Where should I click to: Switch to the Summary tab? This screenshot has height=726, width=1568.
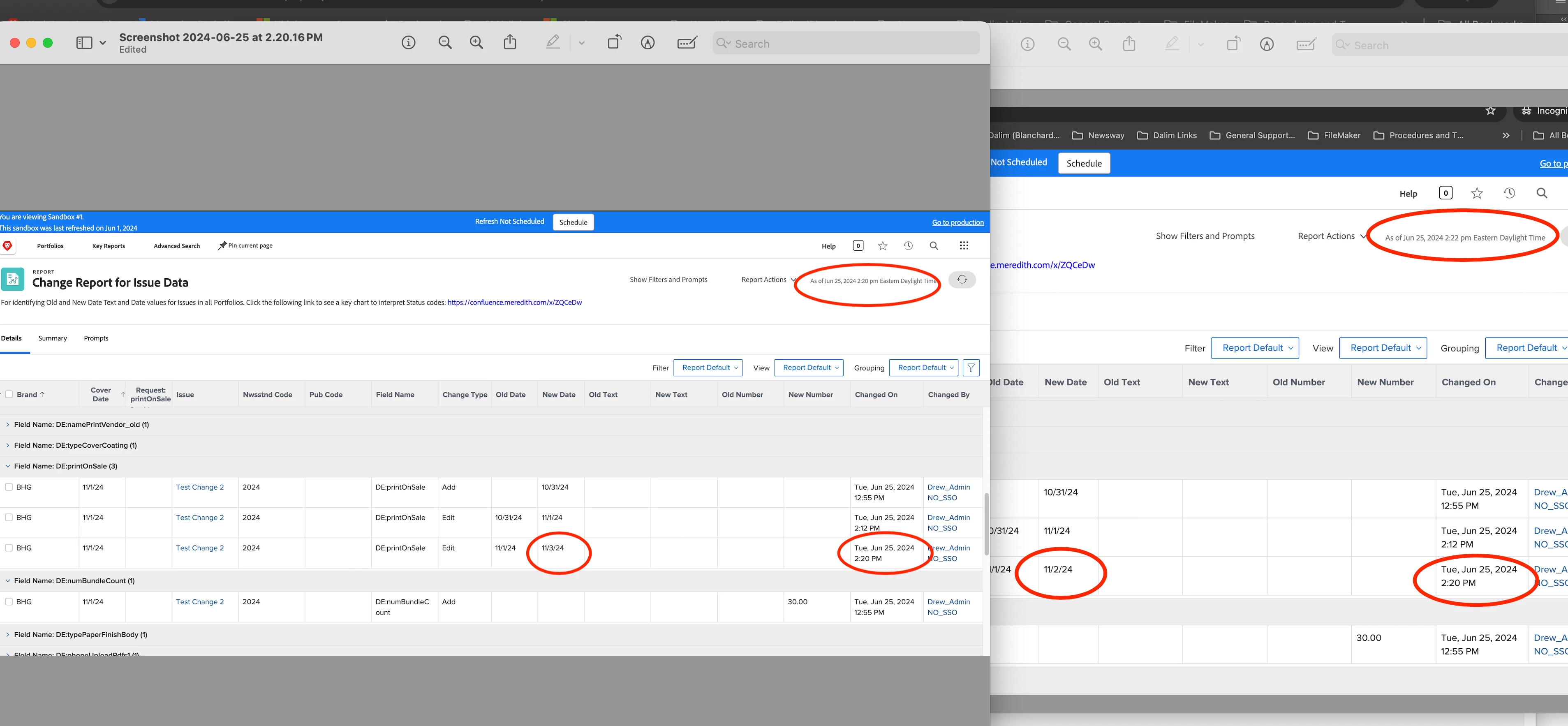[52, 338]
